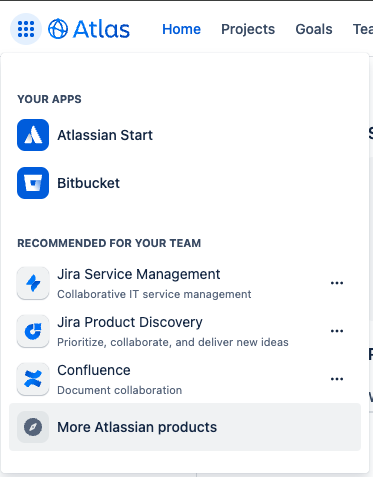This screenshot has width=373, height=477.
Task: Select the Confluence icon
Action: point(33,379)
